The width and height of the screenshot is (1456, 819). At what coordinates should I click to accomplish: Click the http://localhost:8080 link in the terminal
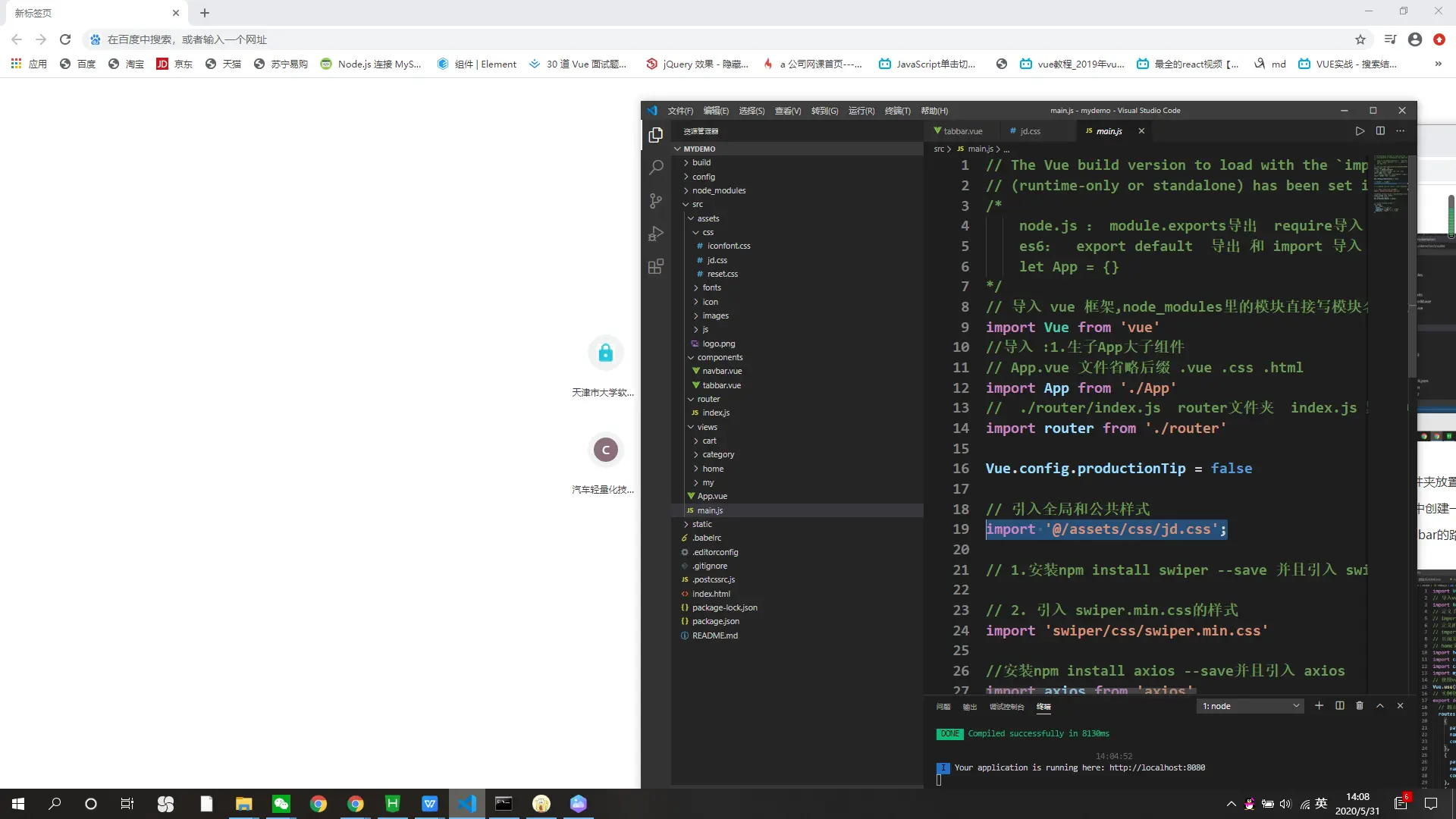click(x=1156, y=767)
